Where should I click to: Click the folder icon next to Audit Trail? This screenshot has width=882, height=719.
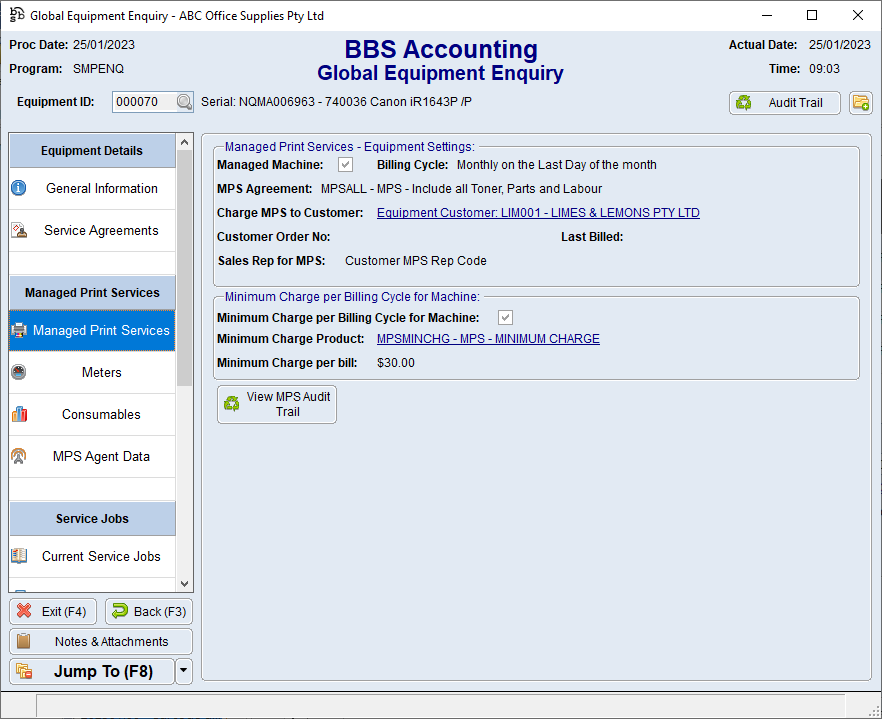tap(860, 103)
